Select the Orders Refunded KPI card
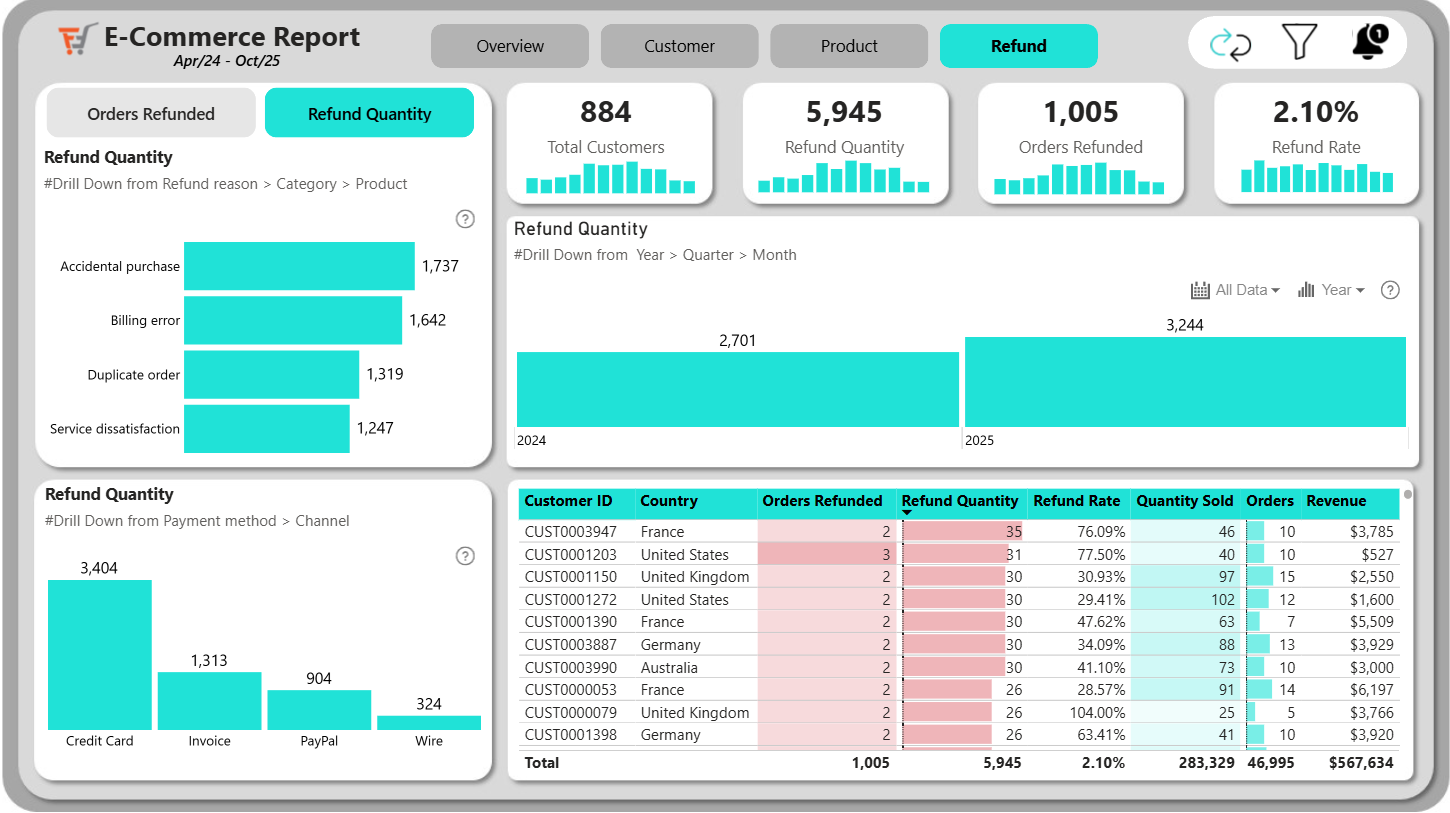Viewport: 1450px width, 813px height. (x=1080, y=143)
